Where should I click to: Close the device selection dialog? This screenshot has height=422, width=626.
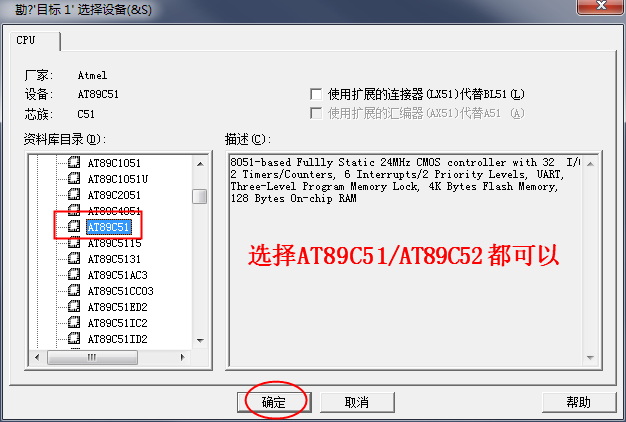pos(600,6)
